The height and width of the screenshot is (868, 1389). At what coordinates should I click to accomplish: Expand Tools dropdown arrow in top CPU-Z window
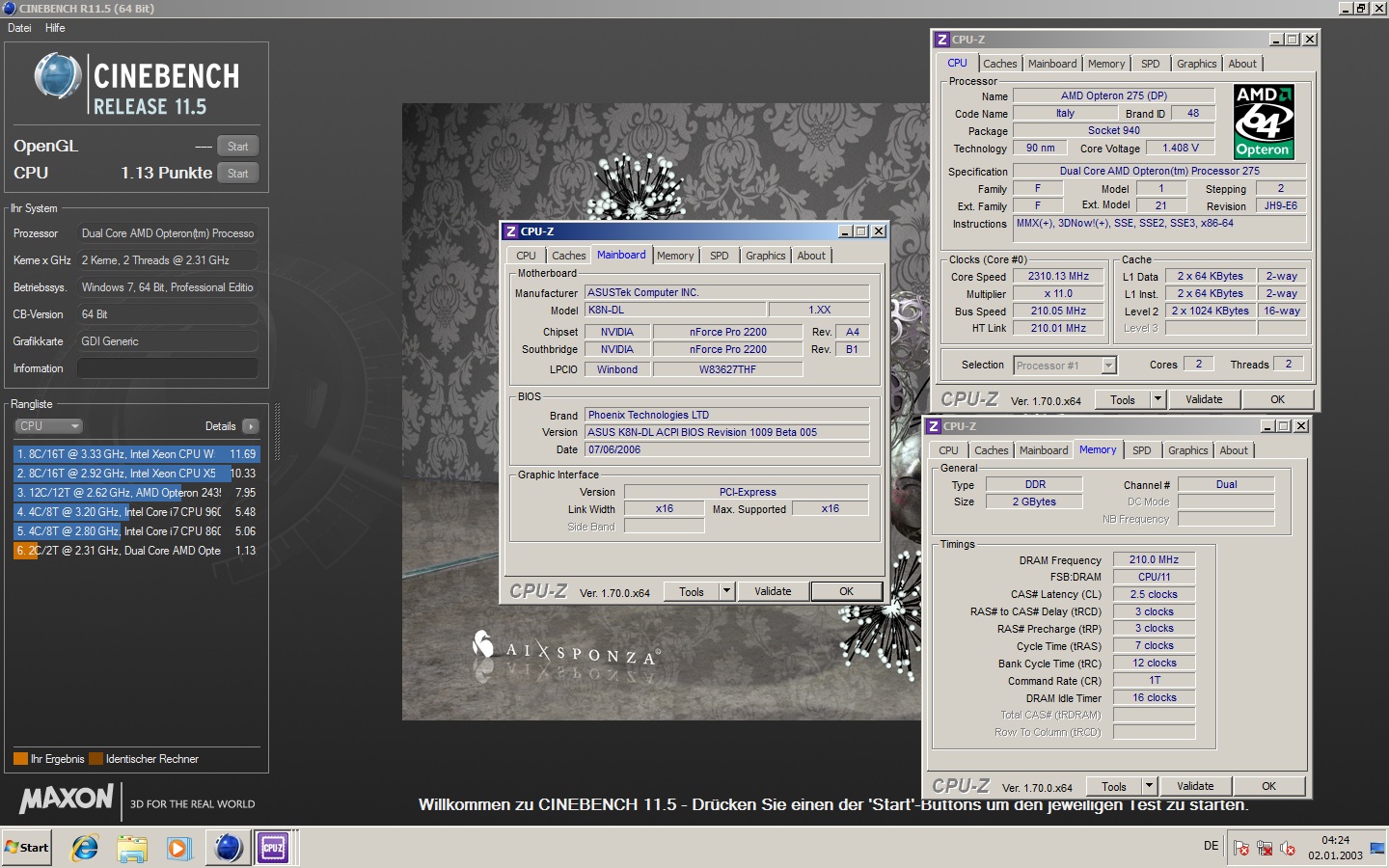click(x=1158, y=400)
